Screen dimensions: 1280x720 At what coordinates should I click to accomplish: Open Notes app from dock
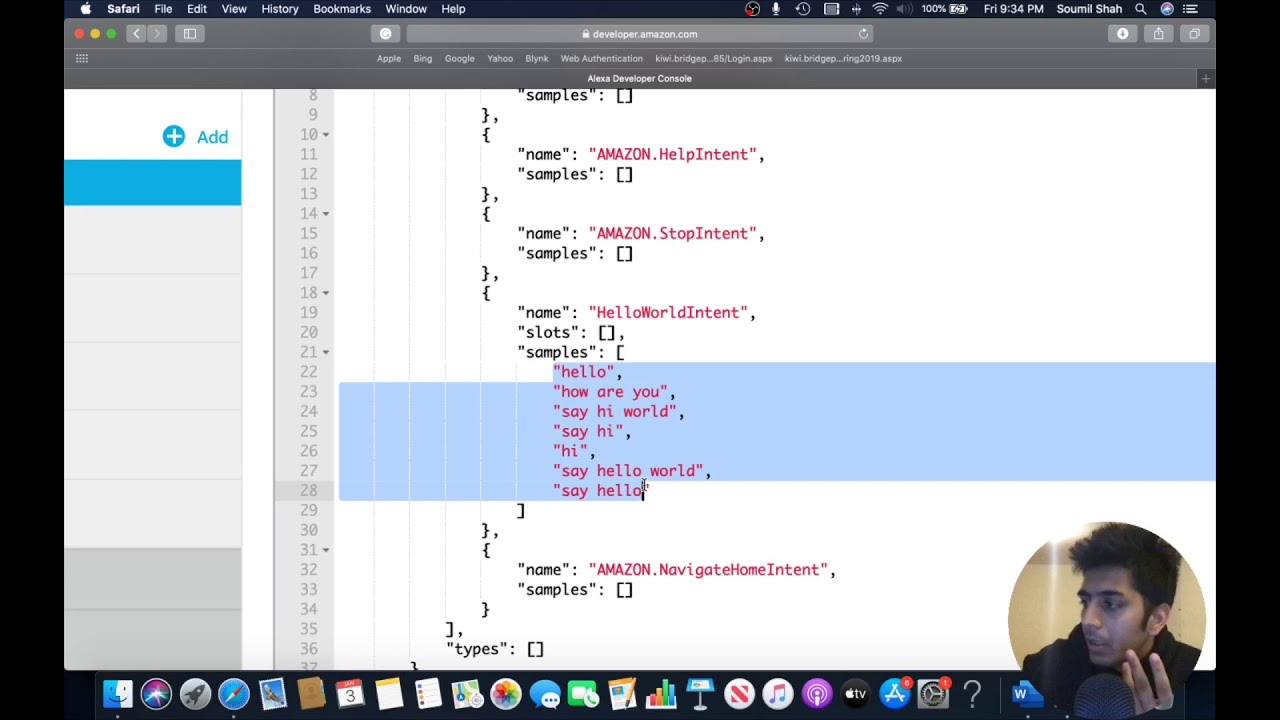coord(389,694)
